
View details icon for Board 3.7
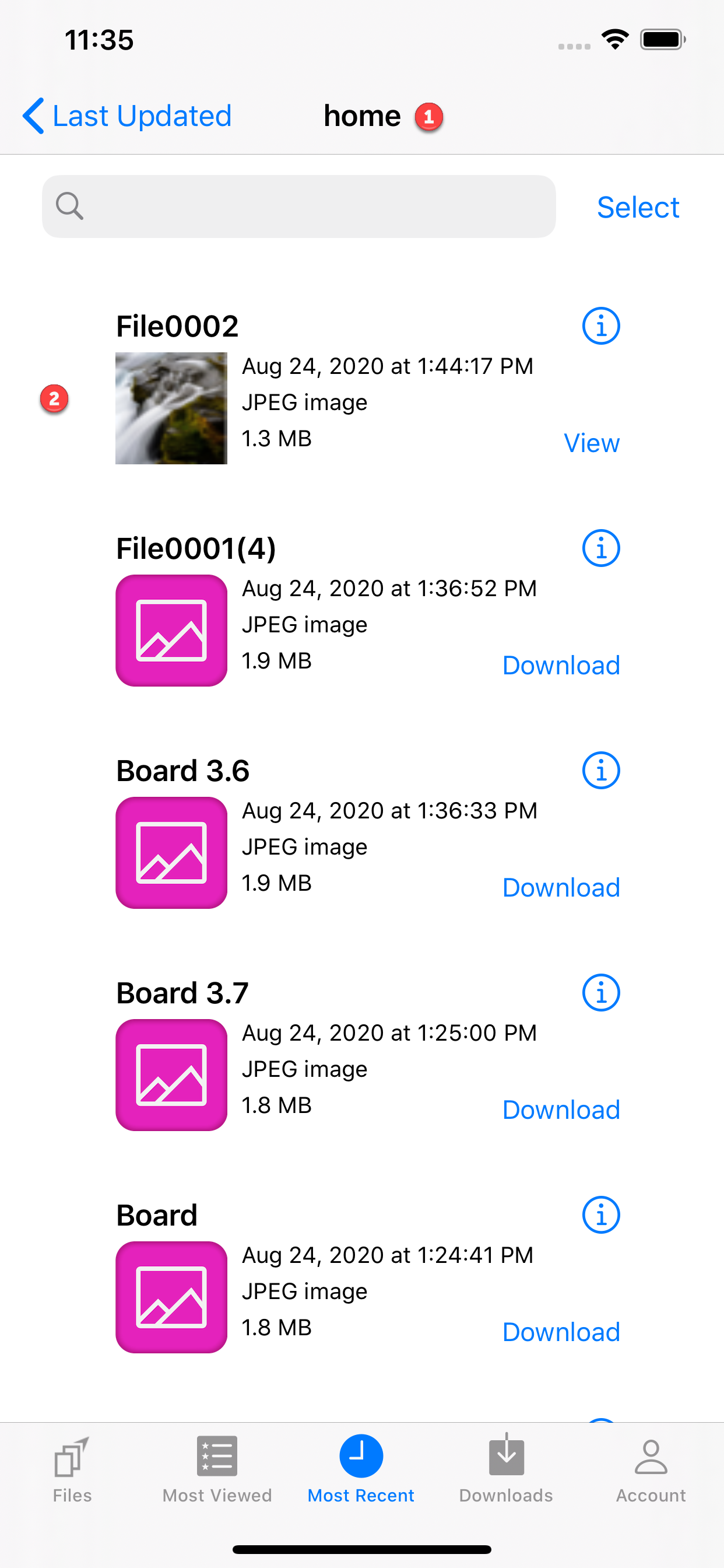[600, 993]
